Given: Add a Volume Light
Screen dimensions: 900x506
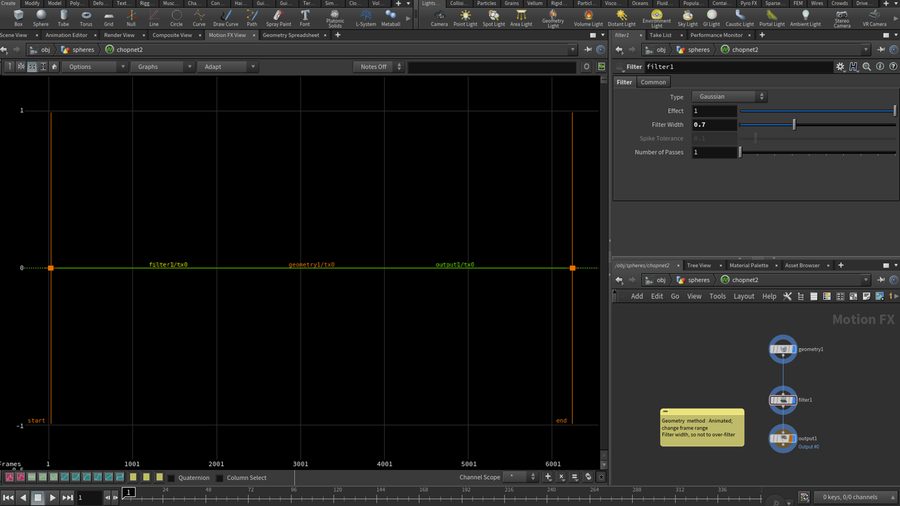Looking at the screenshot, I should click(588, 18).
